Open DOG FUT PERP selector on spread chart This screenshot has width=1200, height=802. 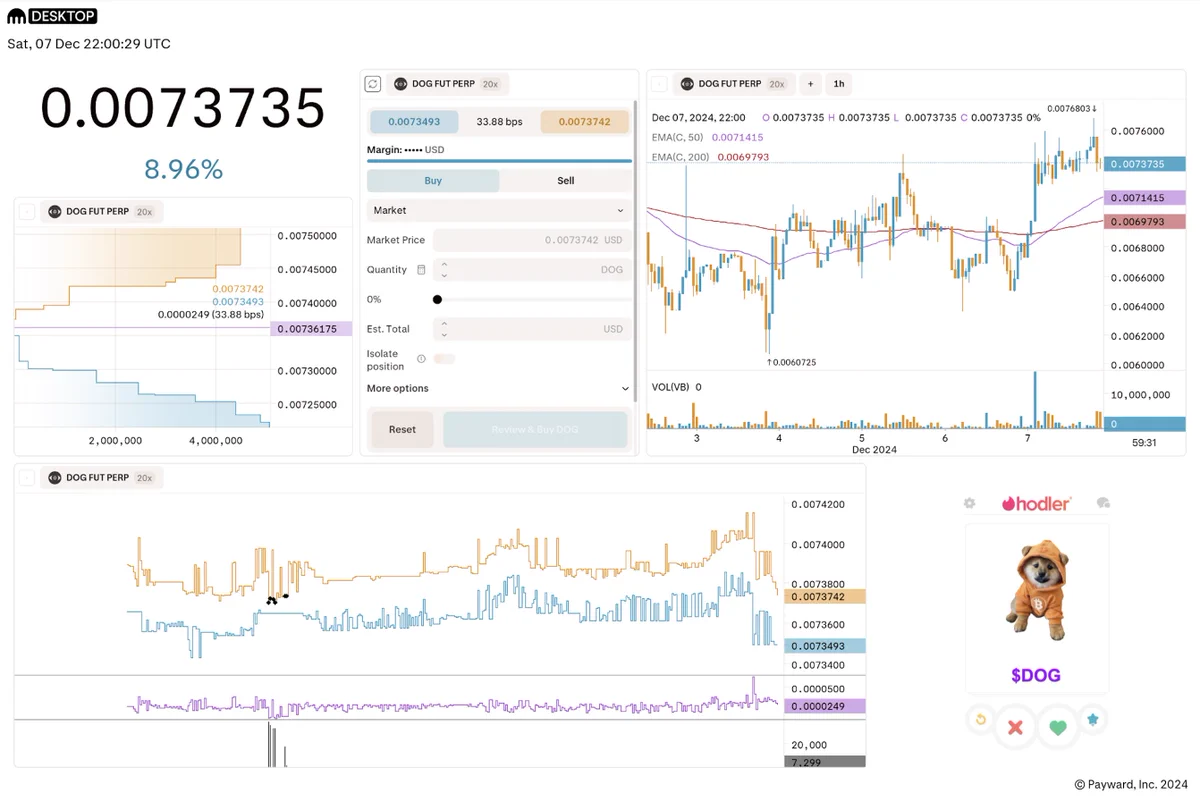tap(102, 478)
